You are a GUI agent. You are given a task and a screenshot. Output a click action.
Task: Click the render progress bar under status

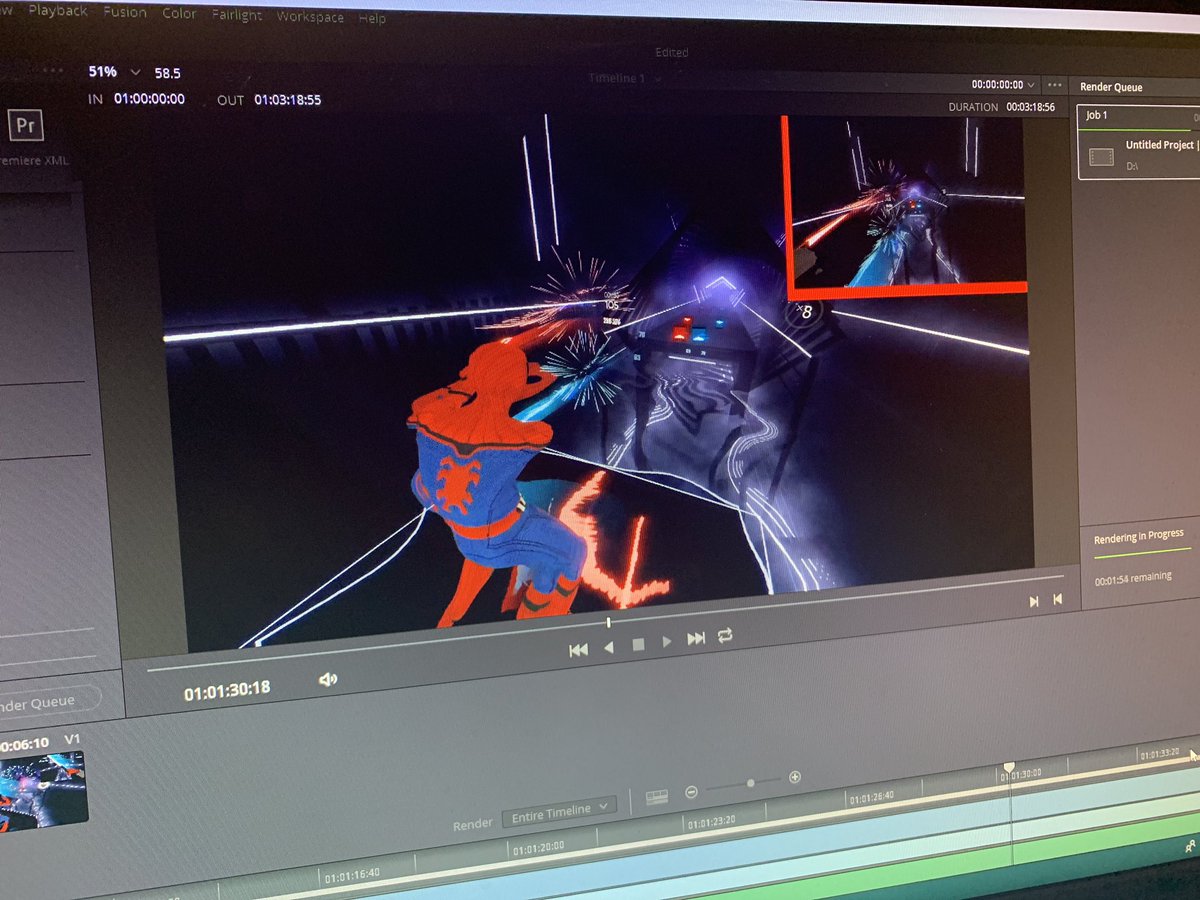tap(1142, 551)
